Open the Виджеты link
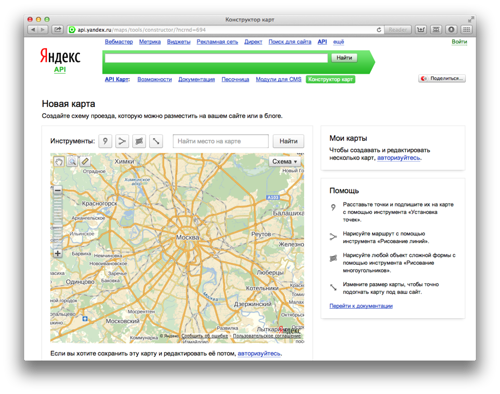 point(179,42)
